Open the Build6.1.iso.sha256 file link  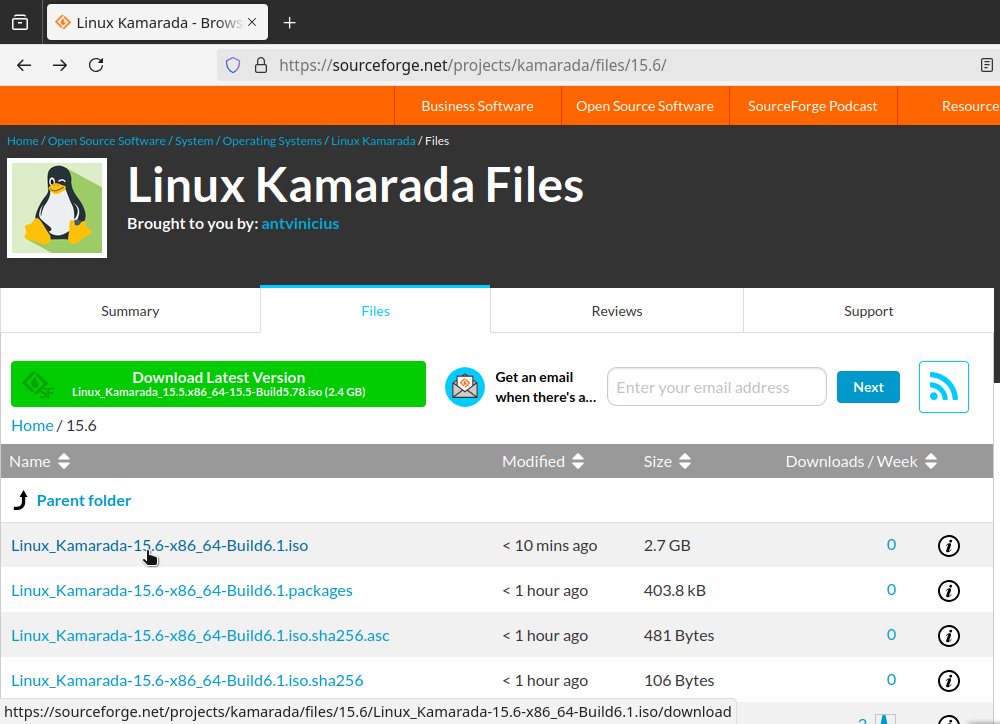[188, 681]
